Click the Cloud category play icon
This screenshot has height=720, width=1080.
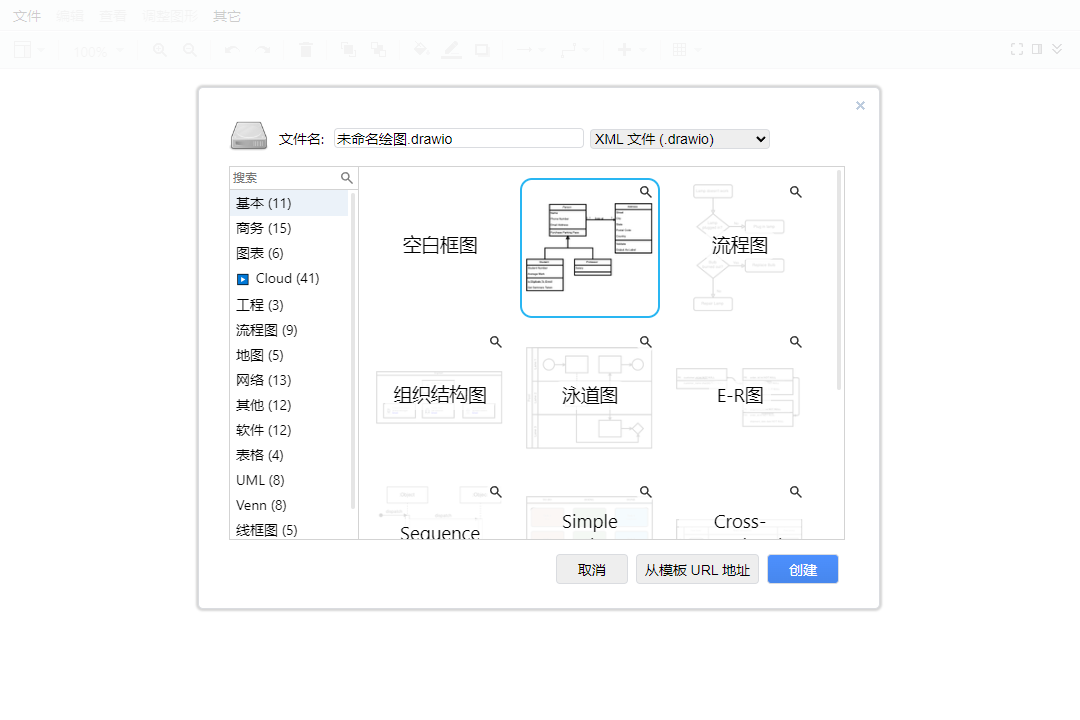[242, 279]
